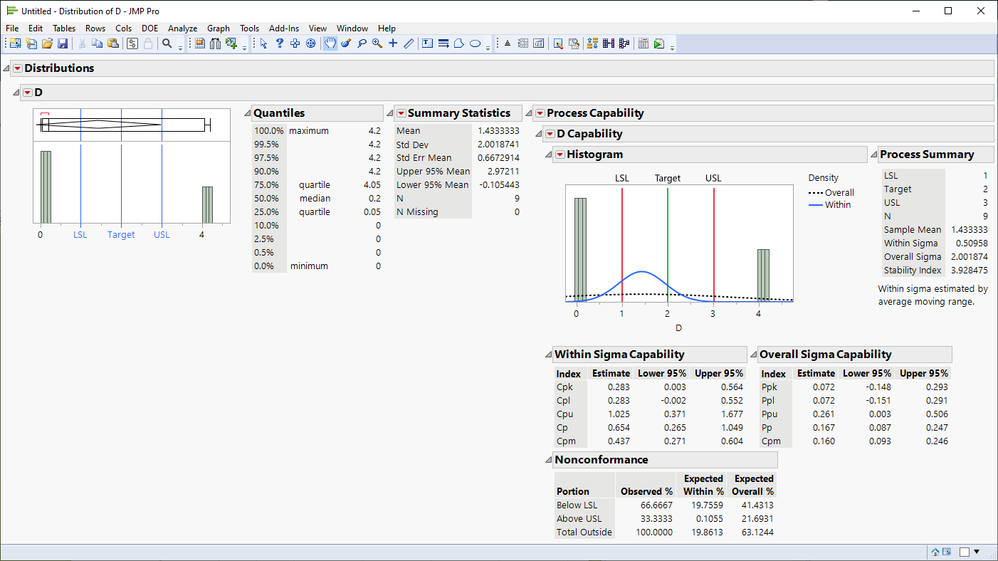Activate the Magnifier zoom tool
The height and width of the screenshot is (561, 998).
pos(377,44)
